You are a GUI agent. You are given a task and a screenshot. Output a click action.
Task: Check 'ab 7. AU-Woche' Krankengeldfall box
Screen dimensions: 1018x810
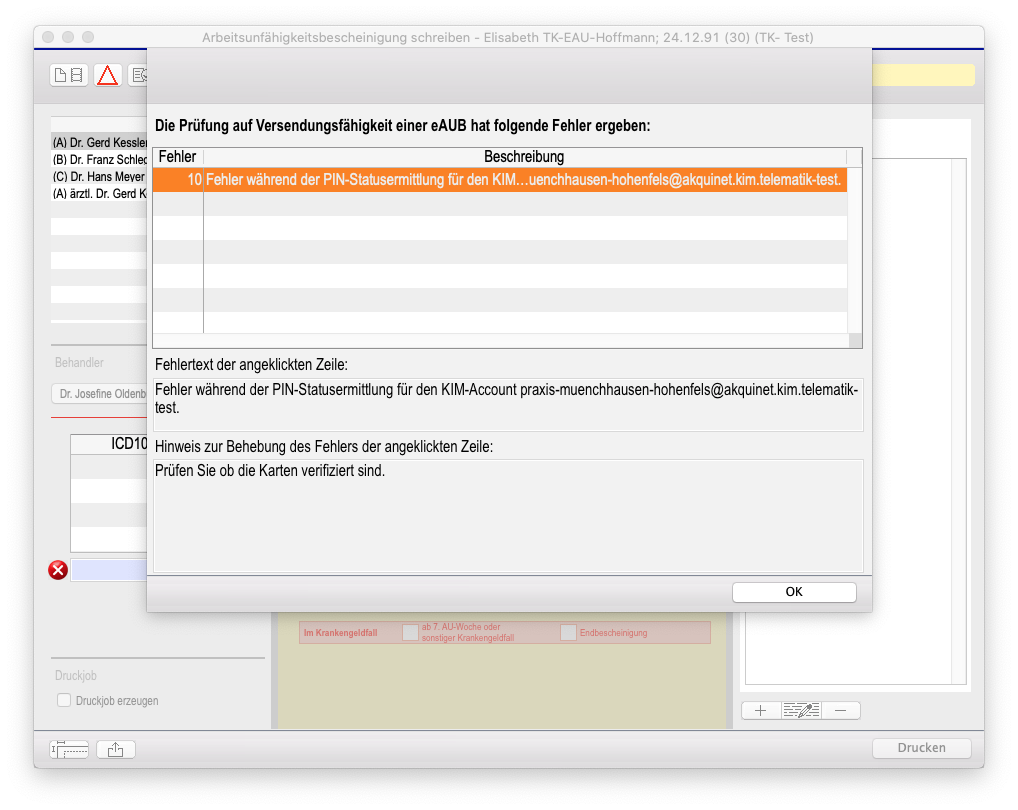(410, 632)
